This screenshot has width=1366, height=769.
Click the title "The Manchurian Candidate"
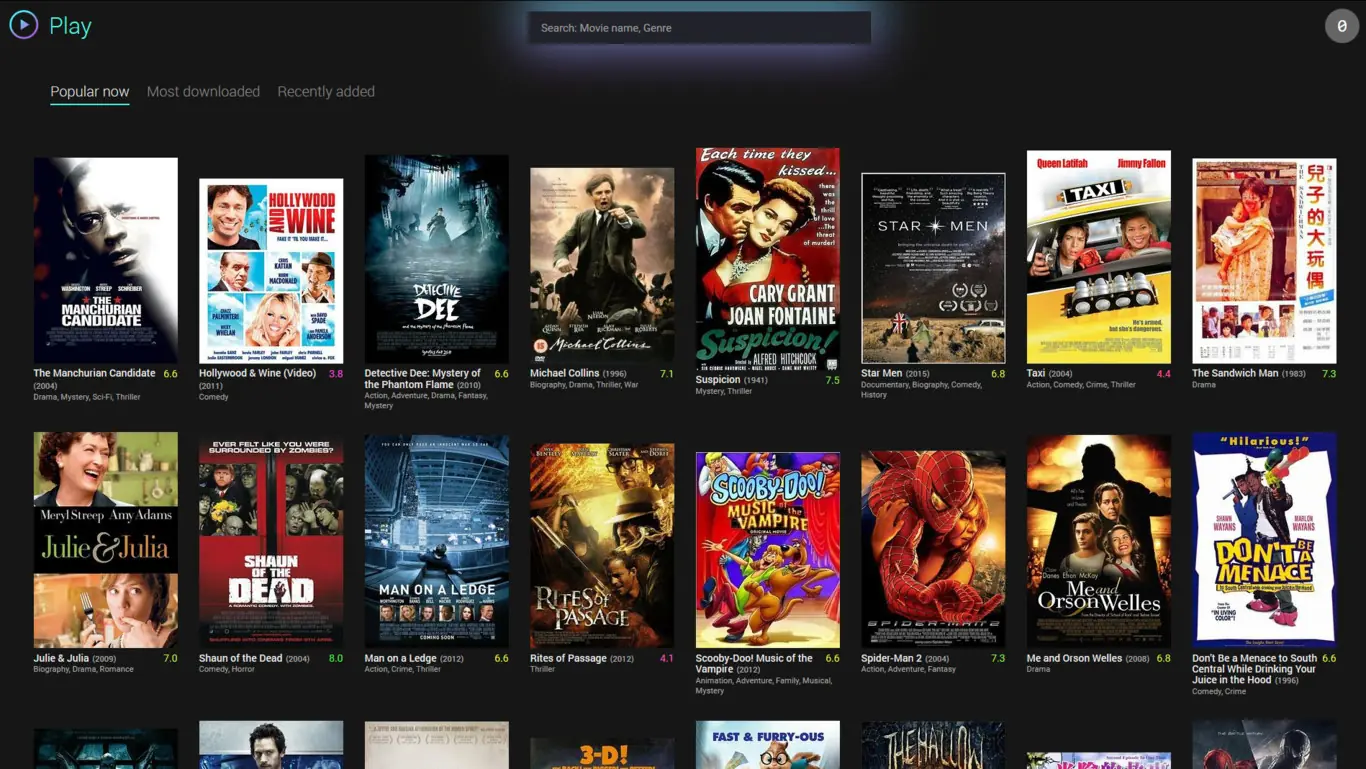pyautogui.click(x=95, y=373)
